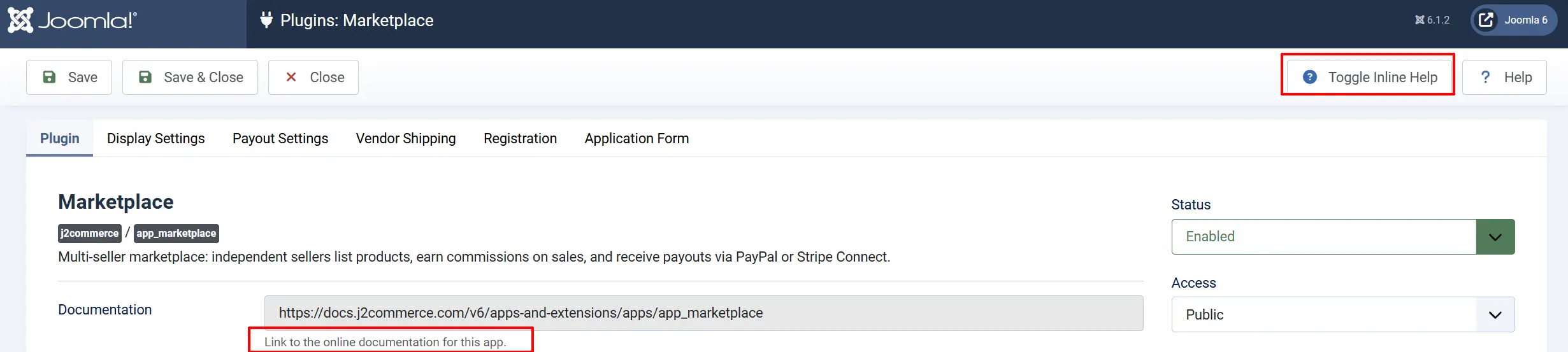Click the Help question mark icon
The image size is (1568, 352).
pyautogui.click(x=1485, y=77)
